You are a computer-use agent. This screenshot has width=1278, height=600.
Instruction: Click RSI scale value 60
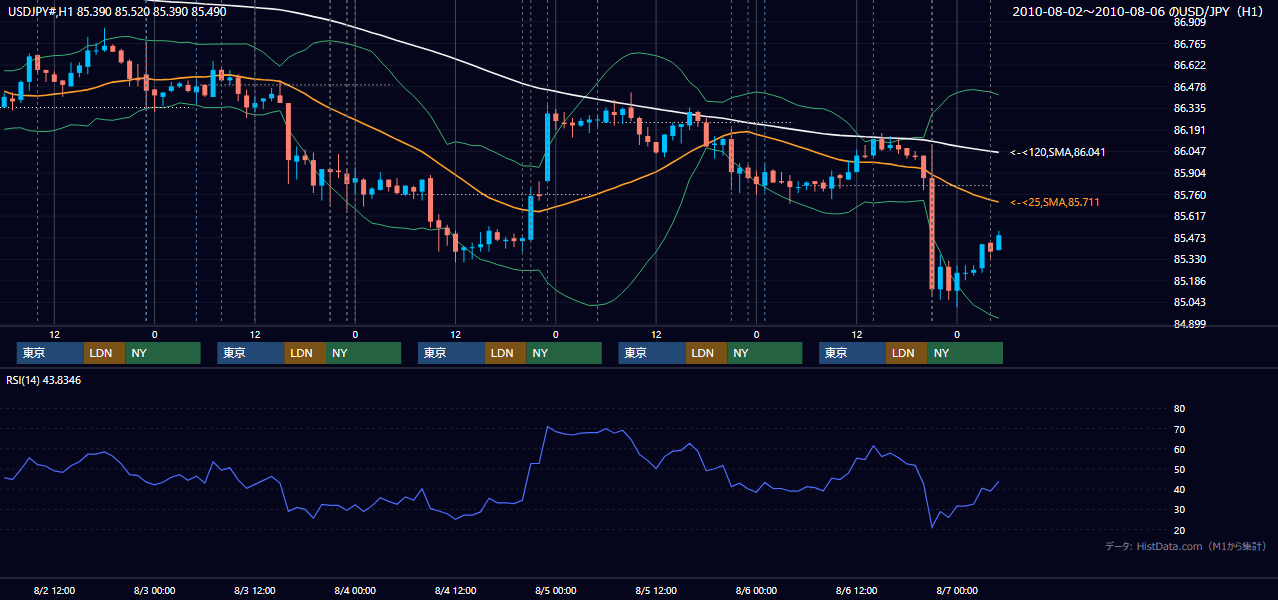point(1179,449)
